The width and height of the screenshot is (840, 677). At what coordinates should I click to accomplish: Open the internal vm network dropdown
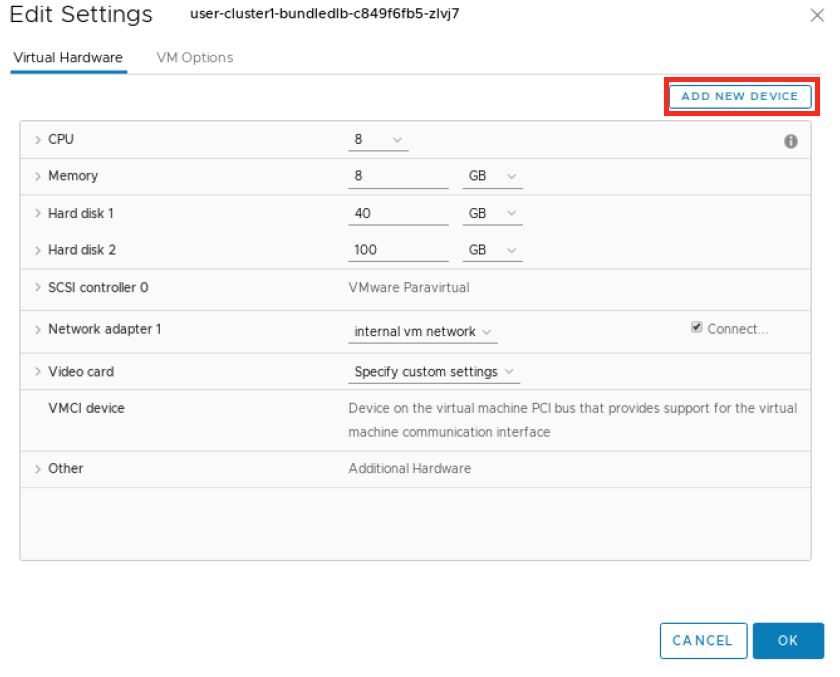[x=423, y=332]
